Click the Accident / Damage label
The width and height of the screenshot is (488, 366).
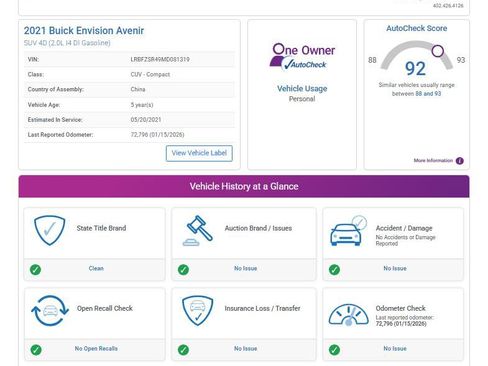pos(404,228)
